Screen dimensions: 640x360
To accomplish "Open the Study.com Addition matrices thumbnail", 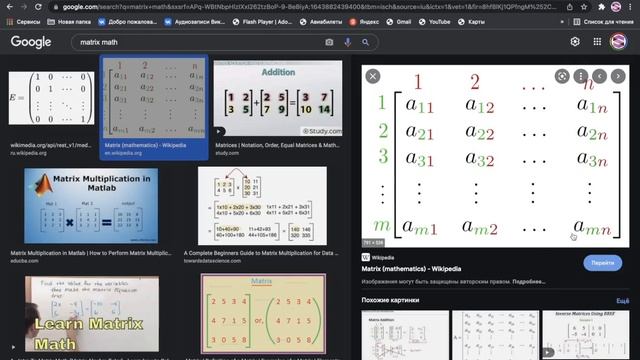I will click(278, 98).
